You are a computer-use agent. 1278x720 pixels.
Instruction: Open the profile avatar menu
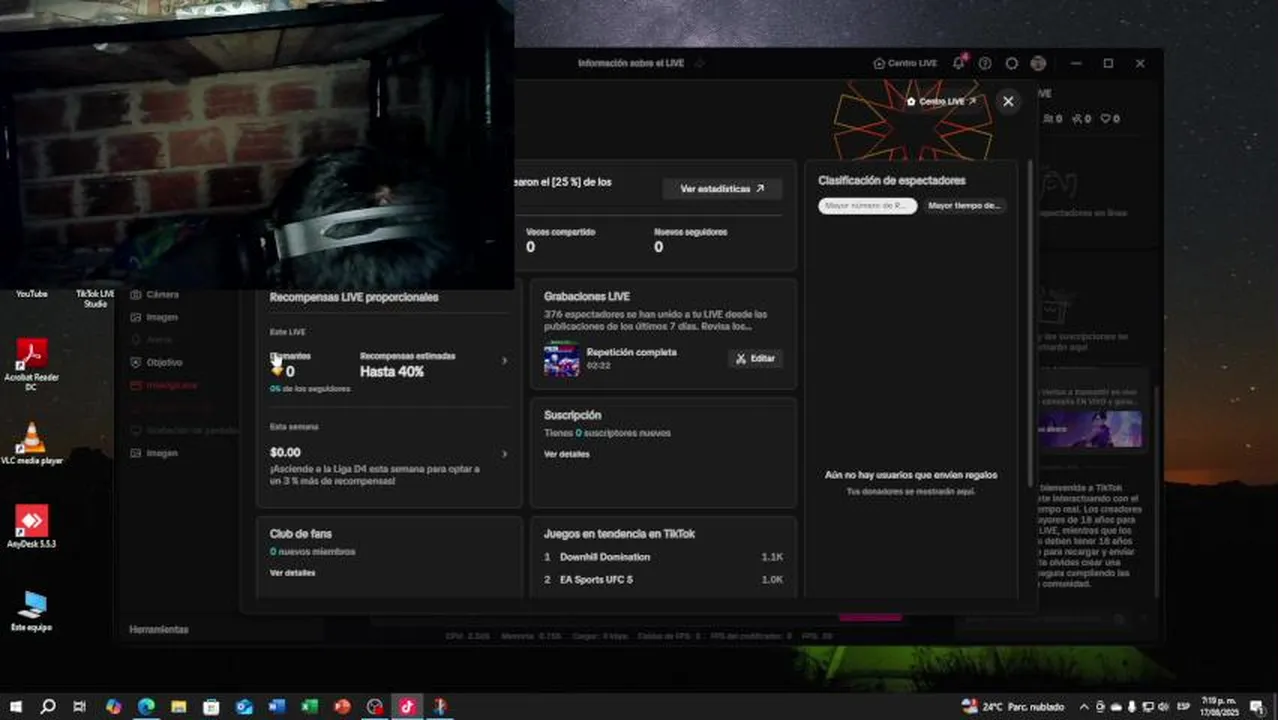1038,63
